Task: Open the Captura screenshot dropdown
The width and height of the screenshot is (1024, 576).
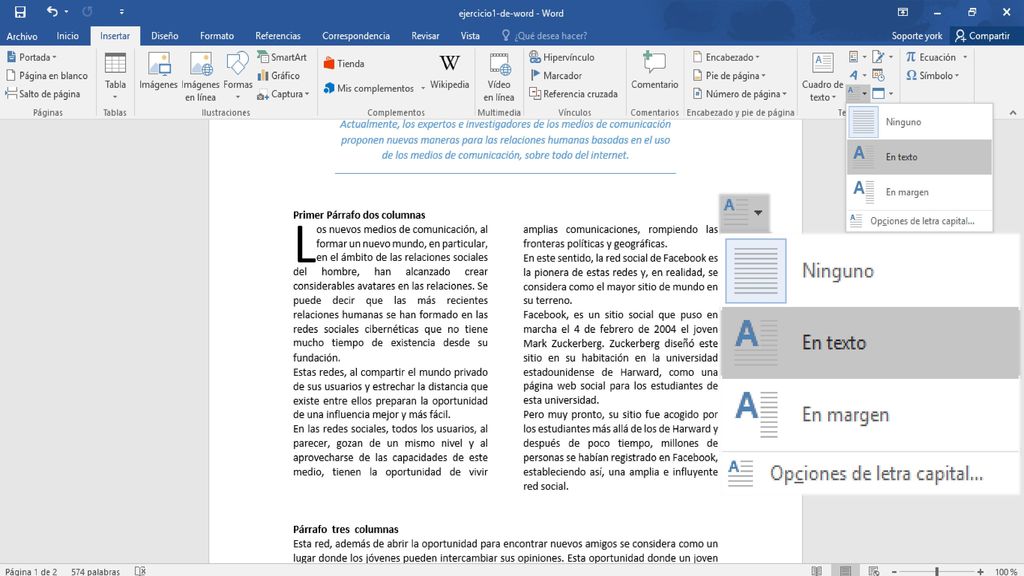Action: (x=283, y=94)
